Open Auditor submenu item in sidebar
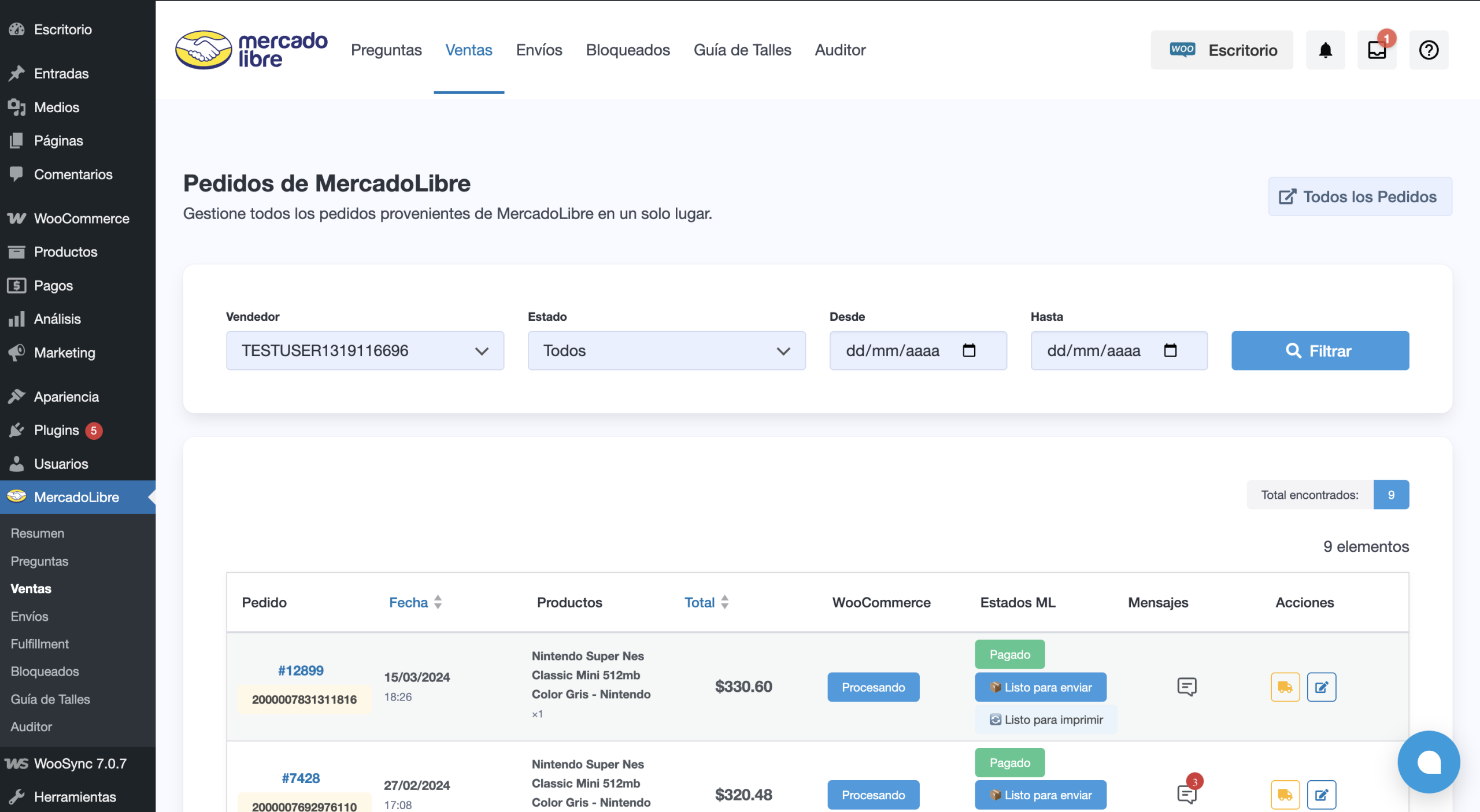 pyautogui.click(x=31, y=727)
